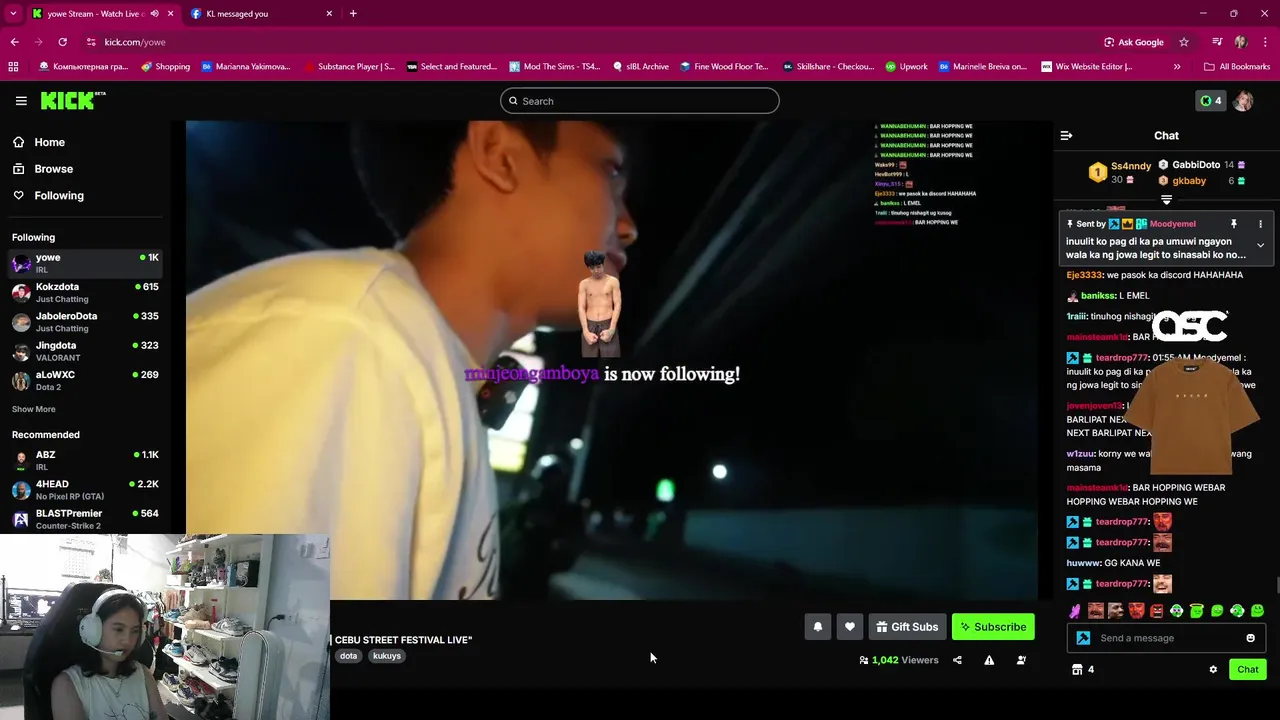Open recommended ABZ channel
The height and width of the screenshot is (720, 1280).
click(85, 460)
